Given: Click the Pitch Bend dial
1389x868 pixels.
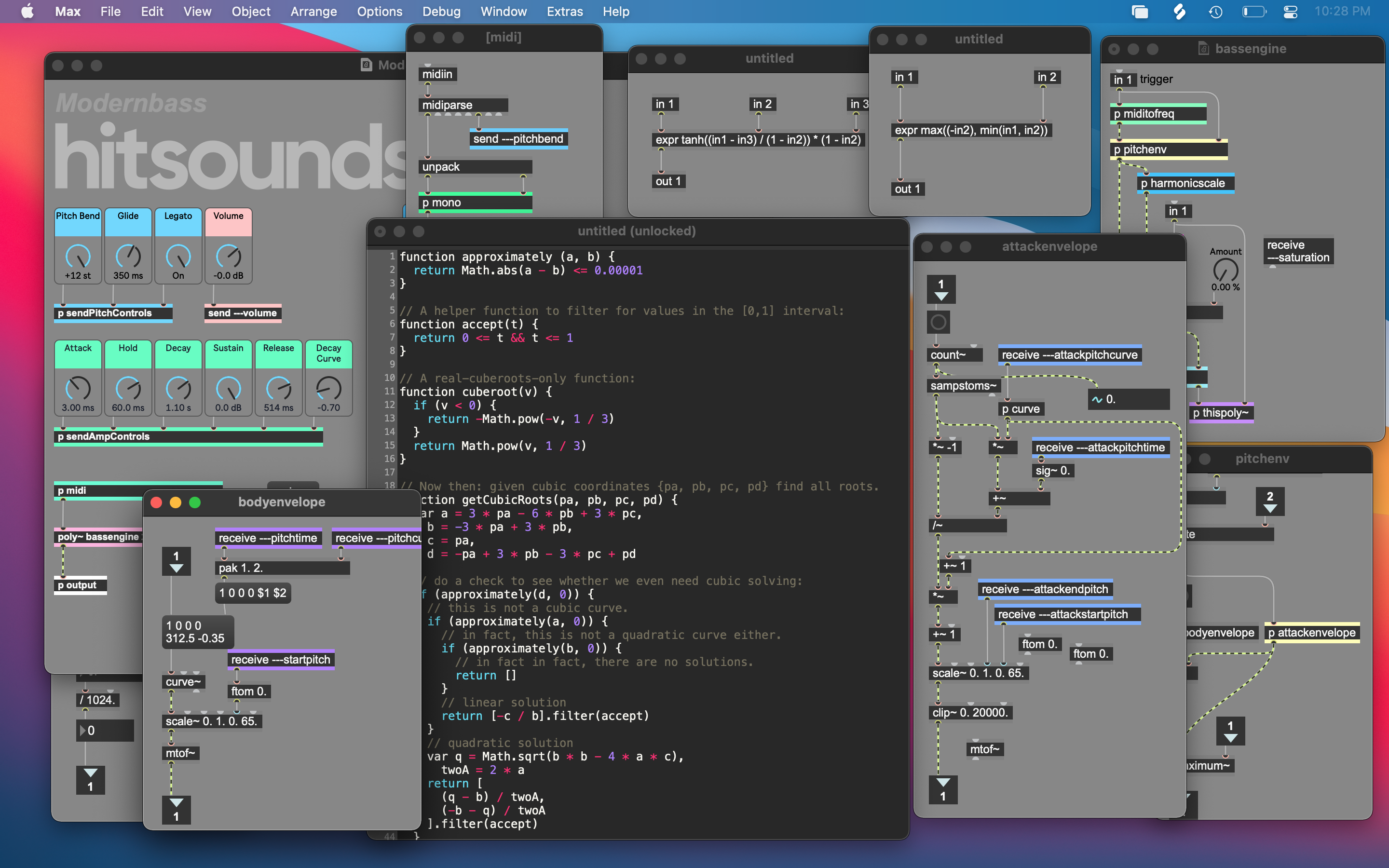Looking at the screenshot, I should (78, 257).
